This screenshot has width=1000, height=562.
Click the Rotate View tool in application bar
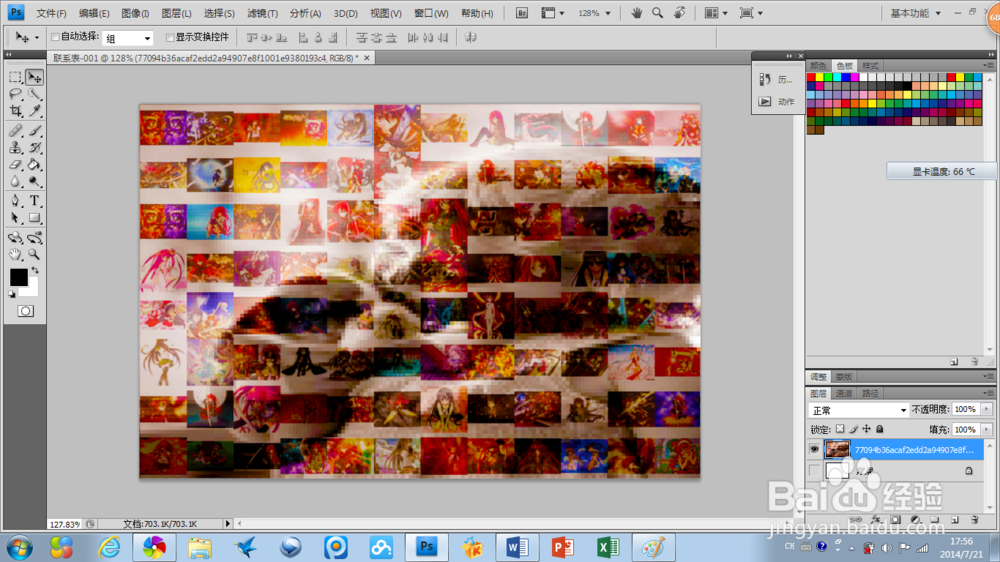(x=679, y=13)
